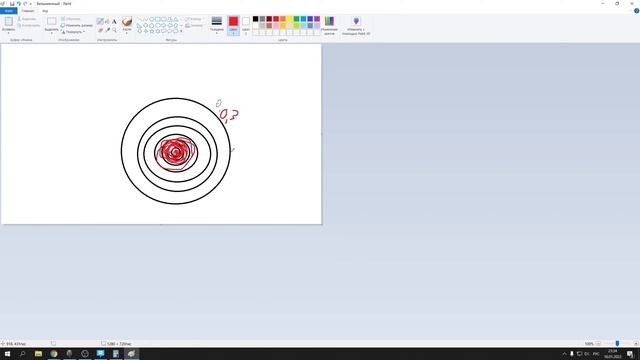Click the zoom in plus button
Image resolution: width=640 pixels, height=360 pixels.
click(636, 344)
